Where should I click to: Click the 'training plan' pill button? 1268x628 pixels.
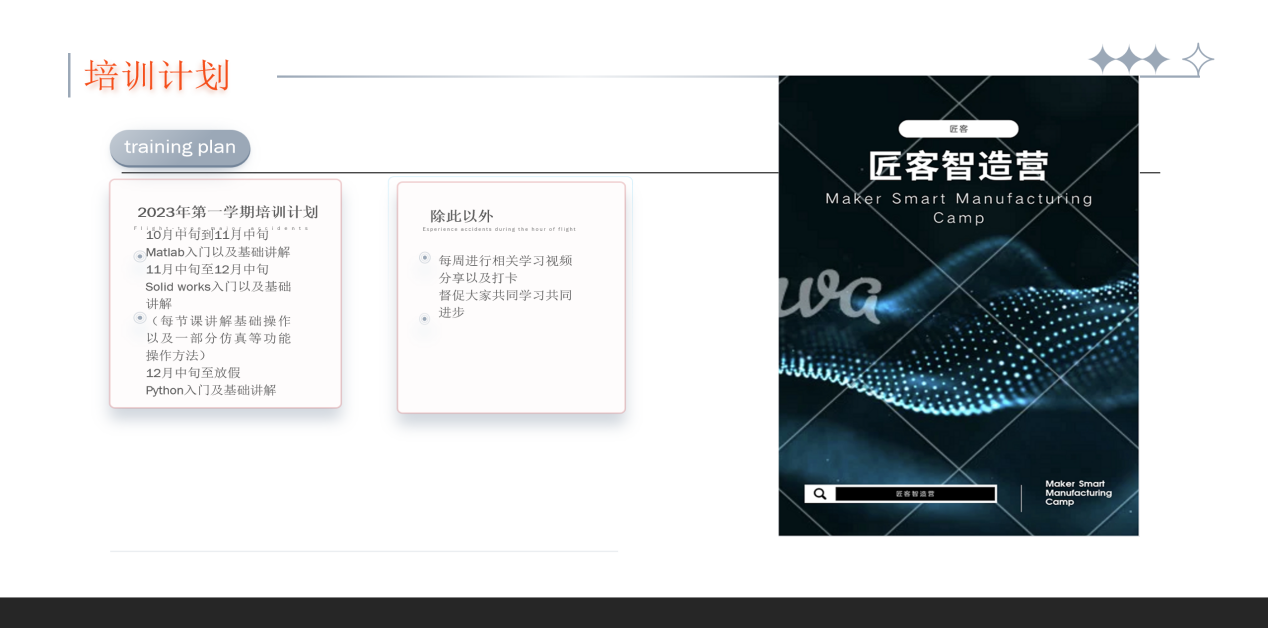click(180, 148)
